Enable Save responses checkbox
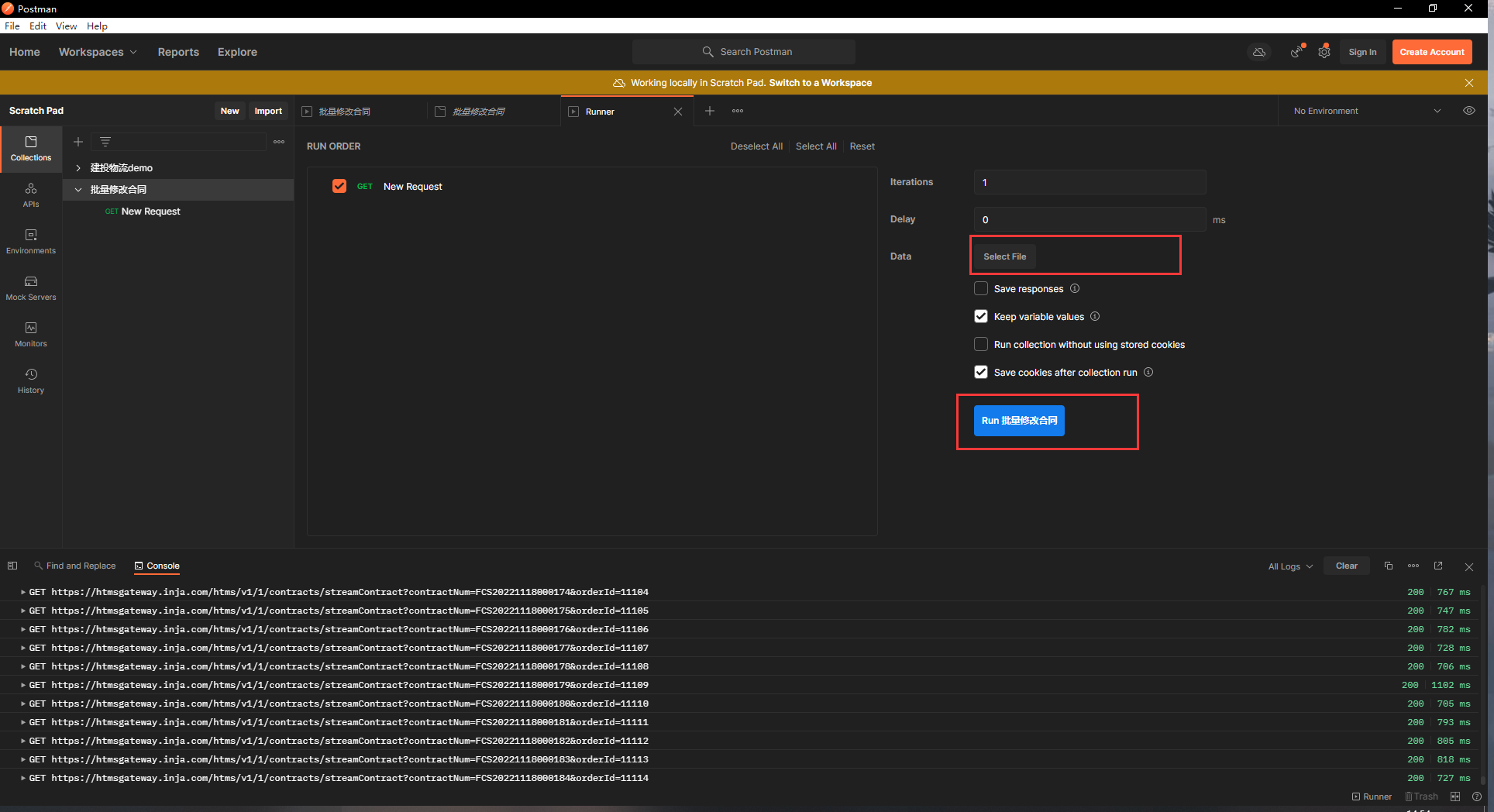This screenshot has height=812, width=1494. pos(981,288)
